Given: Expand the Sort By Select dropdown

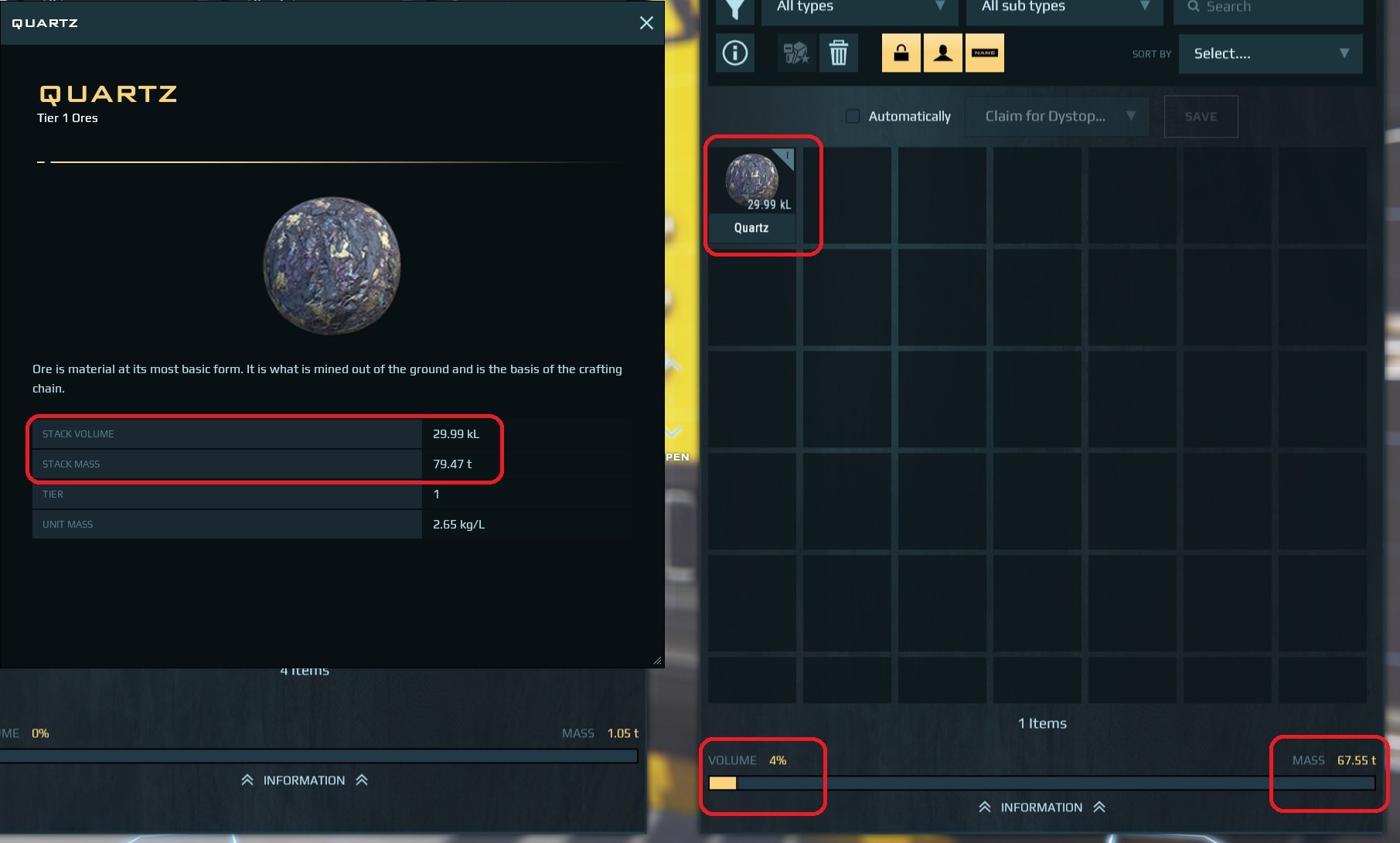Looking at the screenshot, I should click(x=1270, y=53).
